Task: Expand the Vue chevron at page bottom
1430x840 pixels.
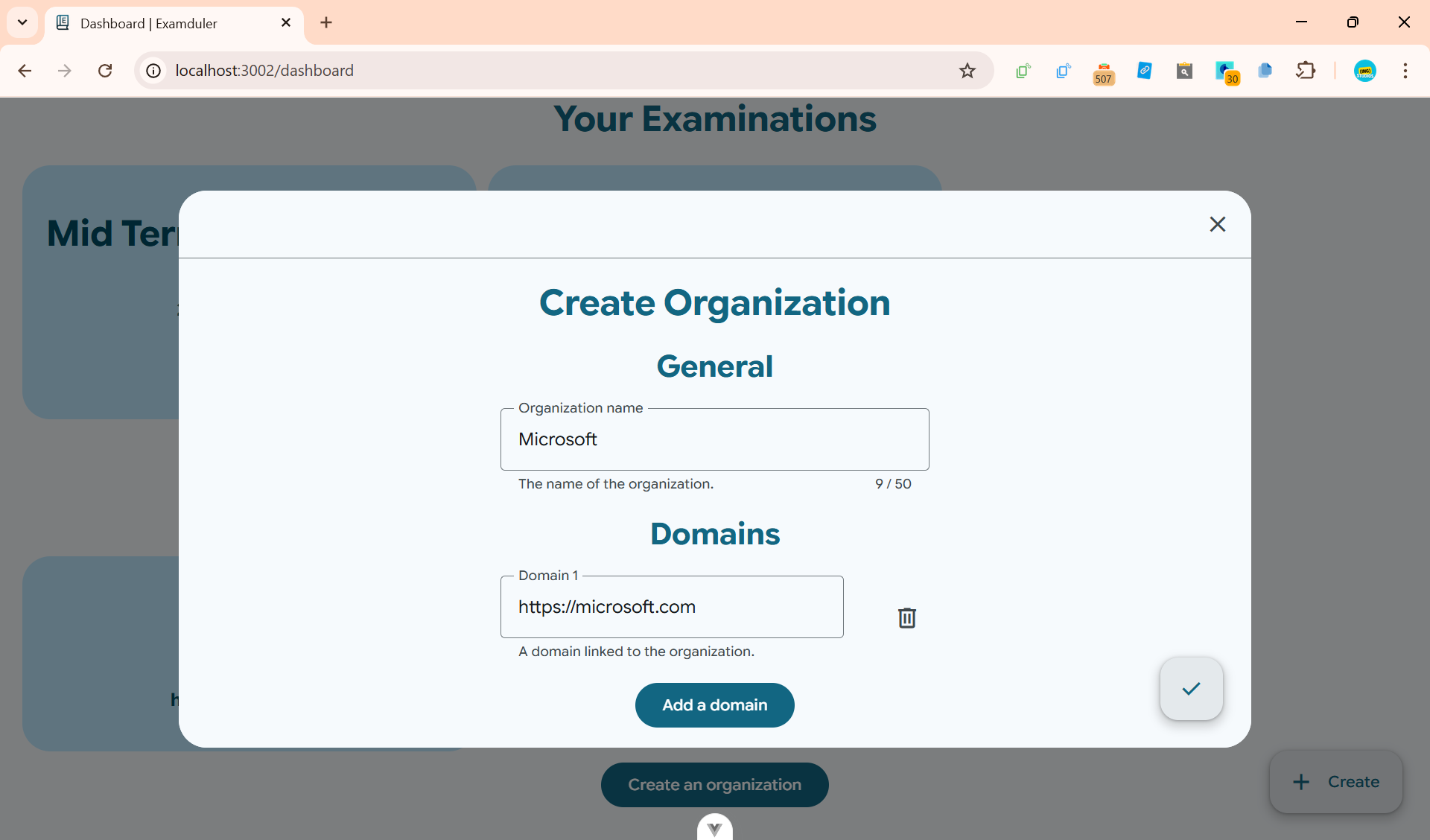Action: point(714,828)
